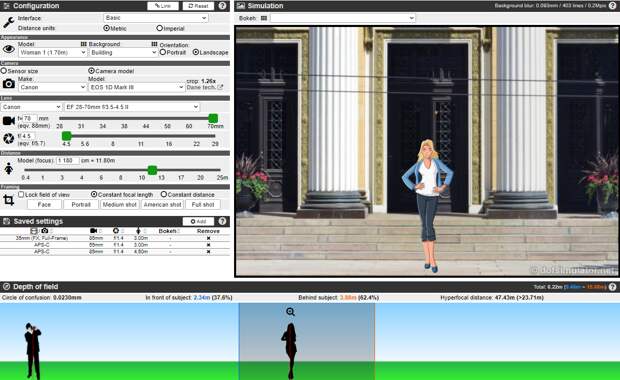Click the Depth of field zoom magnifier icon
The width and height of the screenshot is (620, 380).
click(x=291, y=312)
